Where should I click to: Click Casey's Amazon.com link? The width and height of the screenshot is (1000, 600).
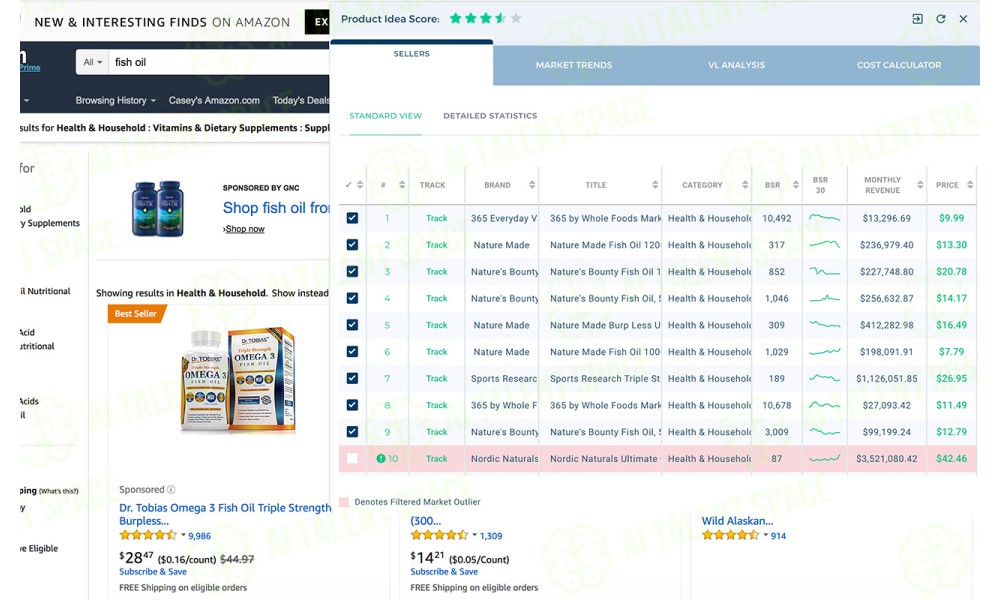point(214,100)
